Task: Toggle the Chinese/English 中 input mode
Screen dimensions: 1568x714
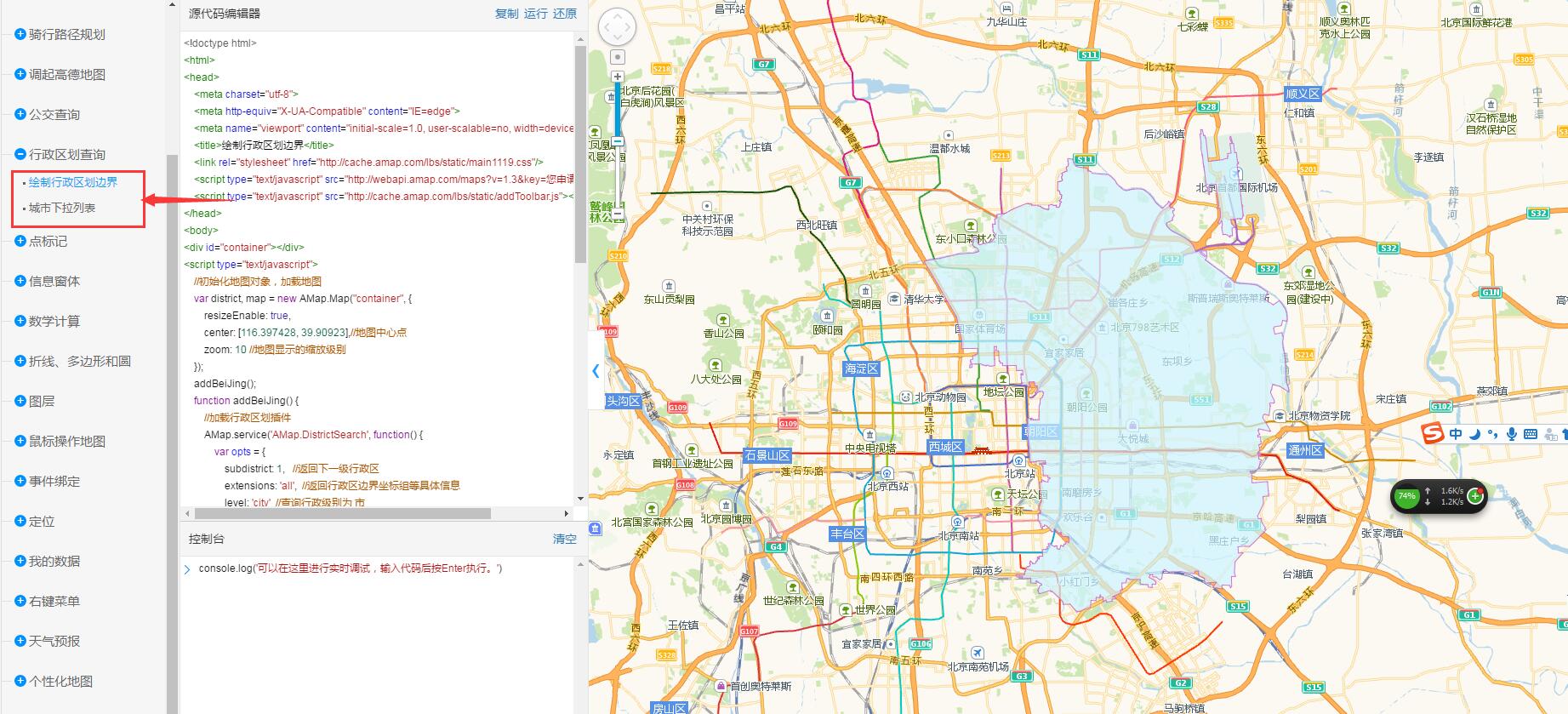Action: 1456,434
